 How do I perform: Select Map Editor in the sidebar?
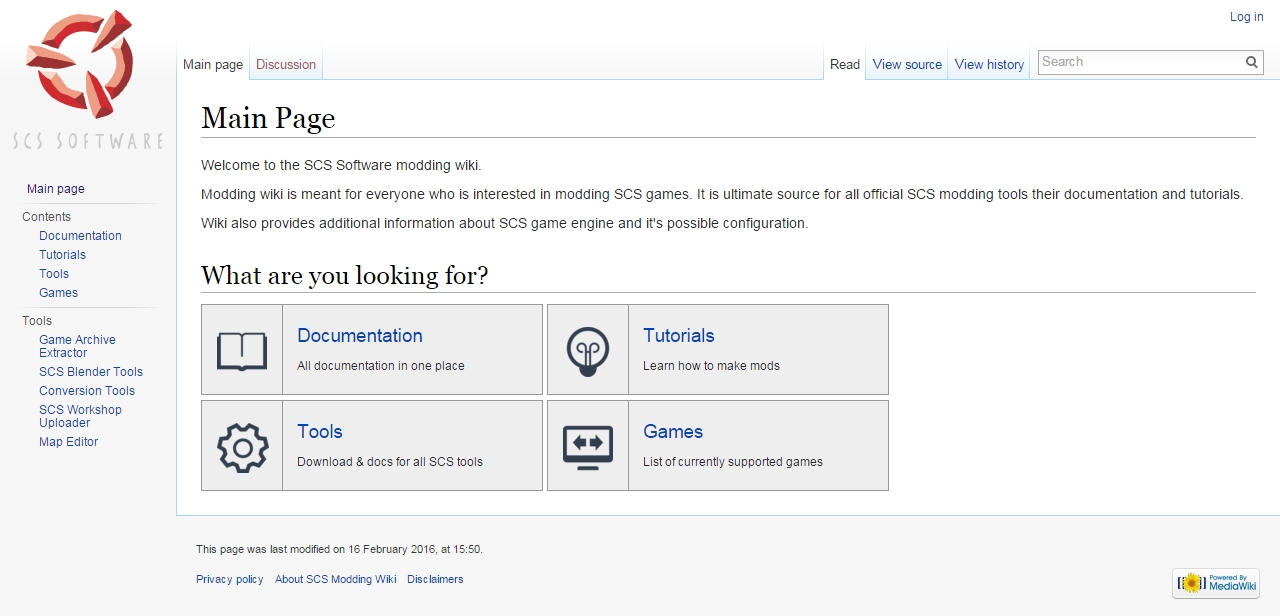pos(68,442)
